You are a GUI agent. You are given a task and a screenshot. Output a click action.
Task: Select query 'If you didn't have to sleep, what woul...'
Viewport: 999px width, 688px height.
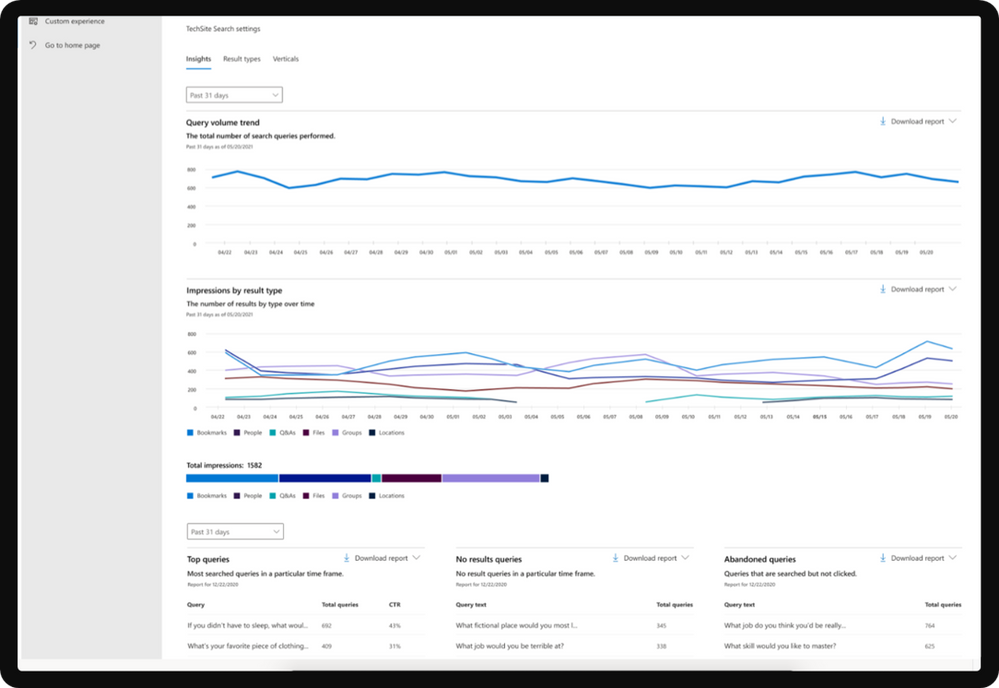[248, 626]
